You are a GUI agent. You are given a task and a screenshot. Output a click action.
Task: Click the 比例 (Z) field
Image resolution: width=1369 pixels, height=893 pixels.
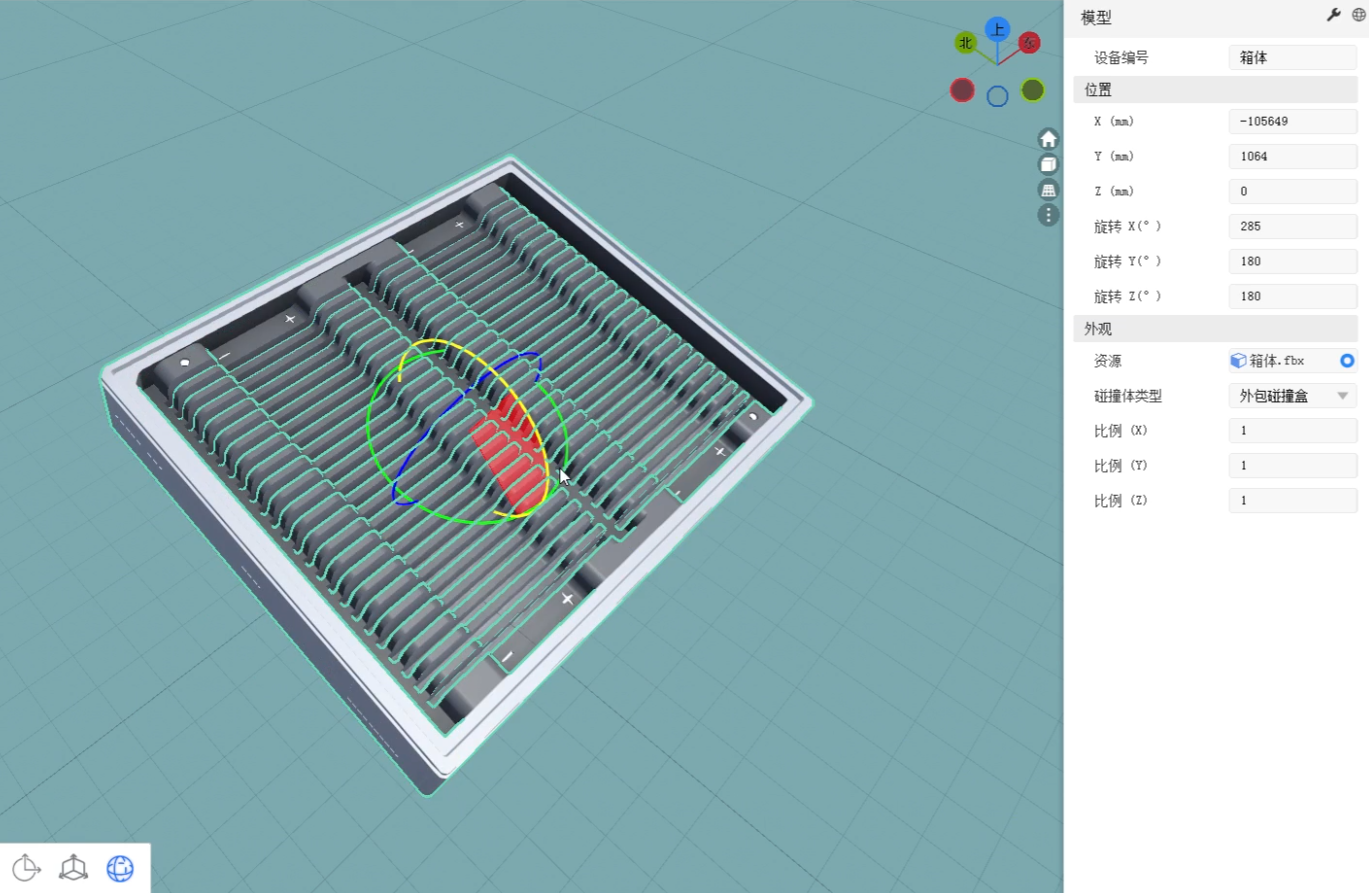[x=1293, y=500]
